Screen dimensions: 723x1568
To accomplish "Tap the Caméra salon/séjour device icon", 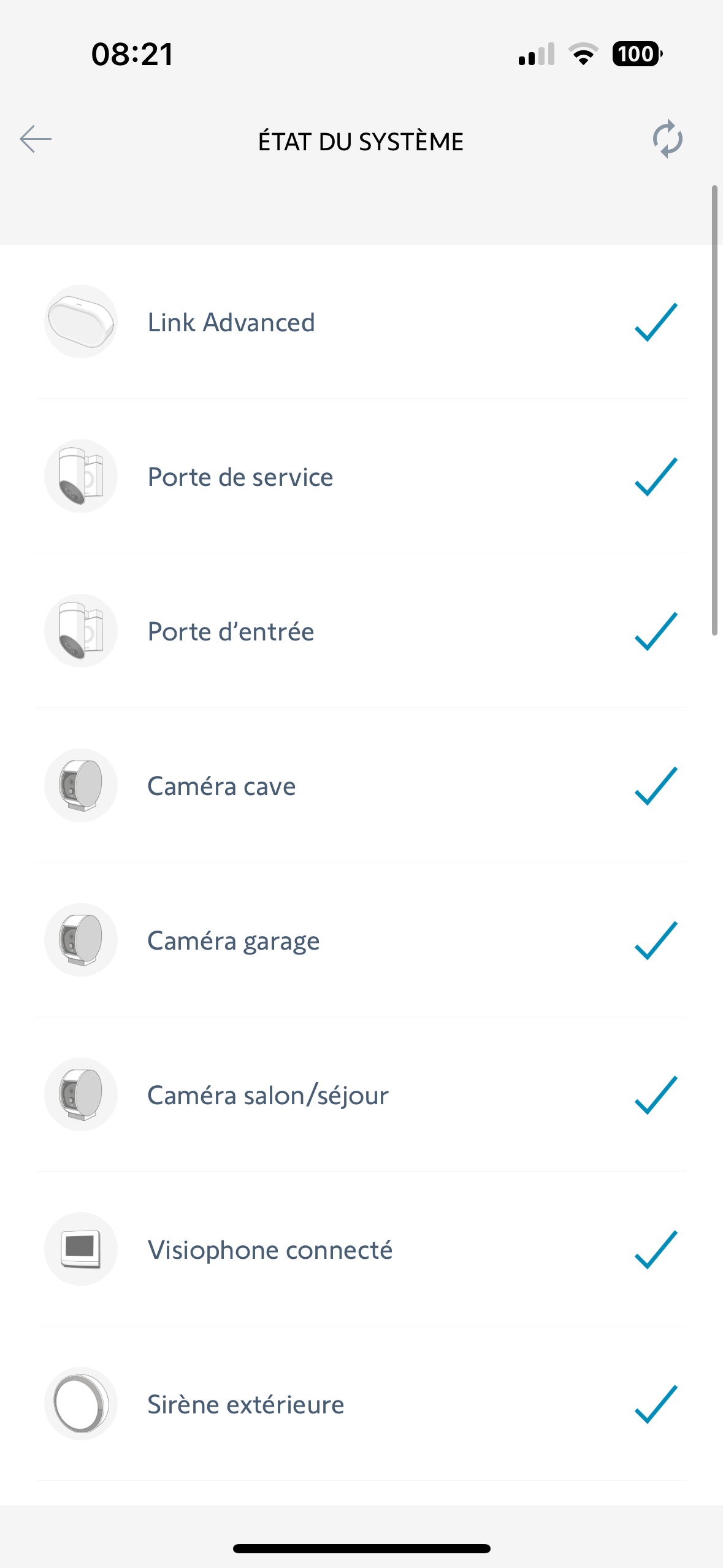I will (x=81, y=1095).
